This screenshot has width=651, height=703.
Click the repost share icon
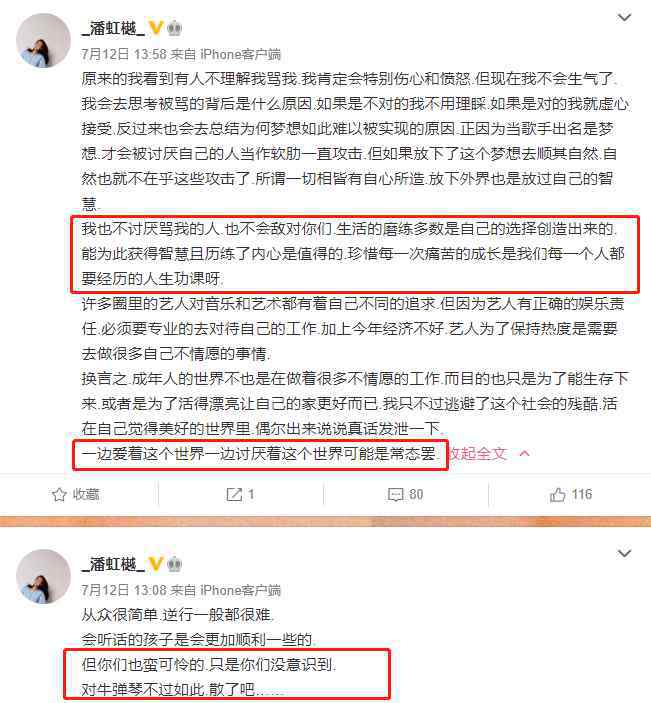tap(234, 495)
